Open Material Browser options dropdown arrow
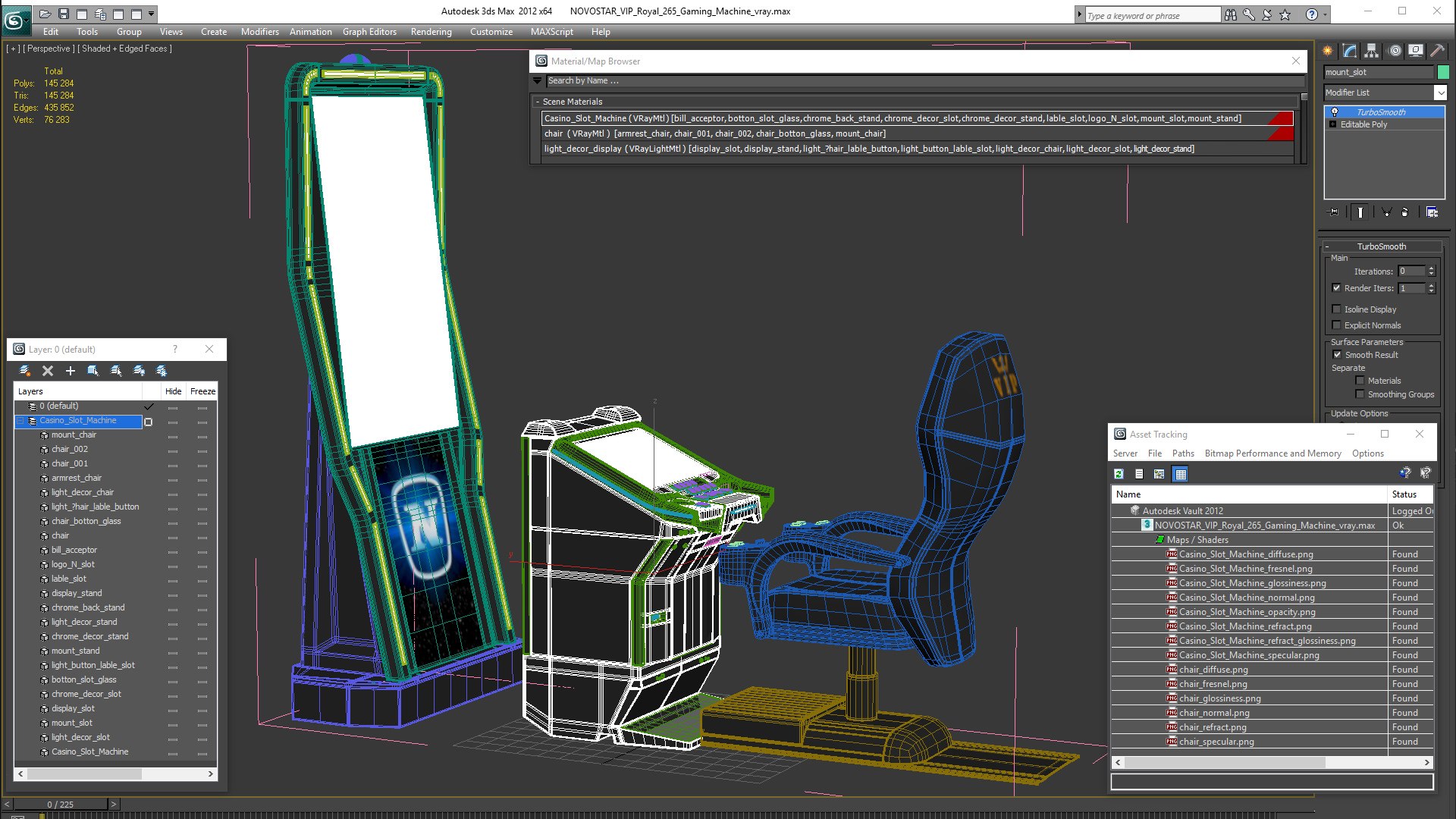The height and width of the screenshot is (819, 1456). click(538, 81)
